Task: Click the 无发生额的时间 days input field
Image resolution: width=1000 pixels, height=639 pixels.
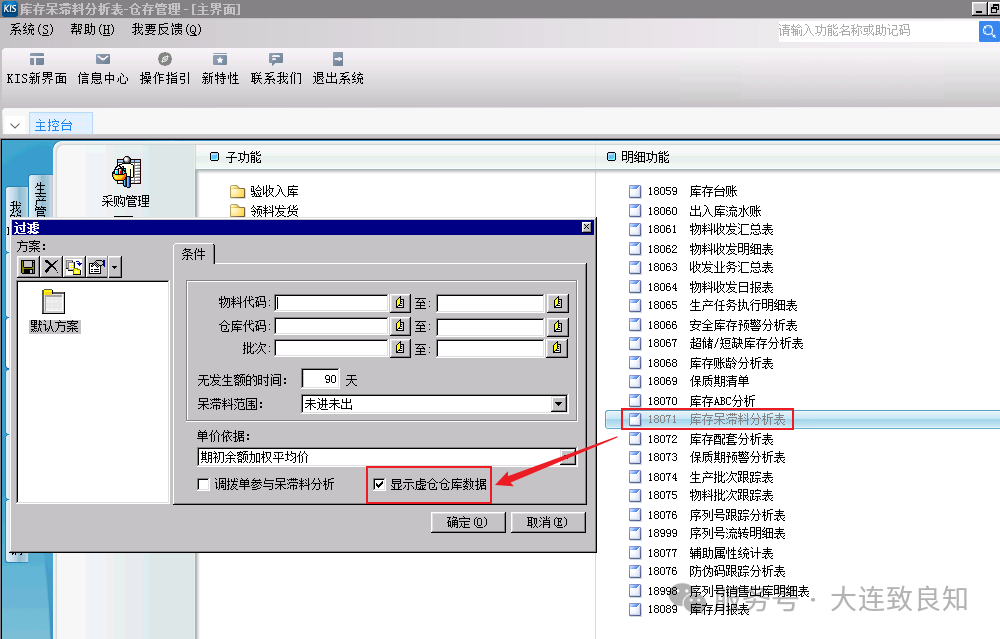Action: pos(320,380)
